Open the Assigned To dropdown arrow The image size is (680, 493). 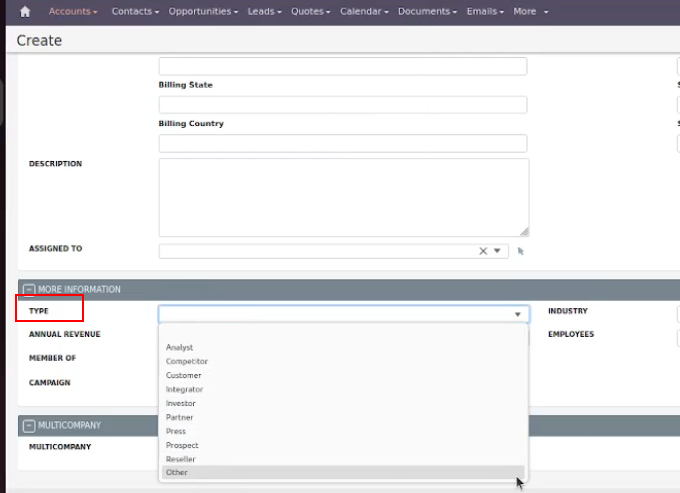[x=497, y=251]
